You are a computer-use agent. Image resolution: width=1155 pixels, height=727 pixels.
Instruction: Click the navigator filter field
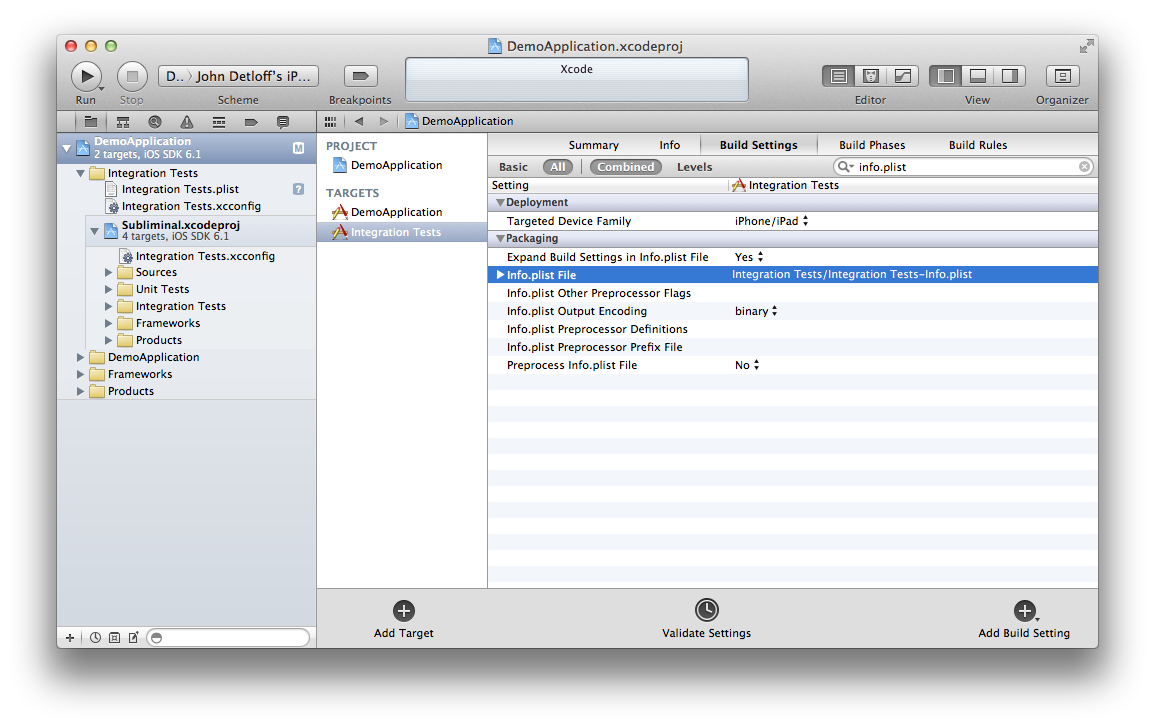pos(228,638)
